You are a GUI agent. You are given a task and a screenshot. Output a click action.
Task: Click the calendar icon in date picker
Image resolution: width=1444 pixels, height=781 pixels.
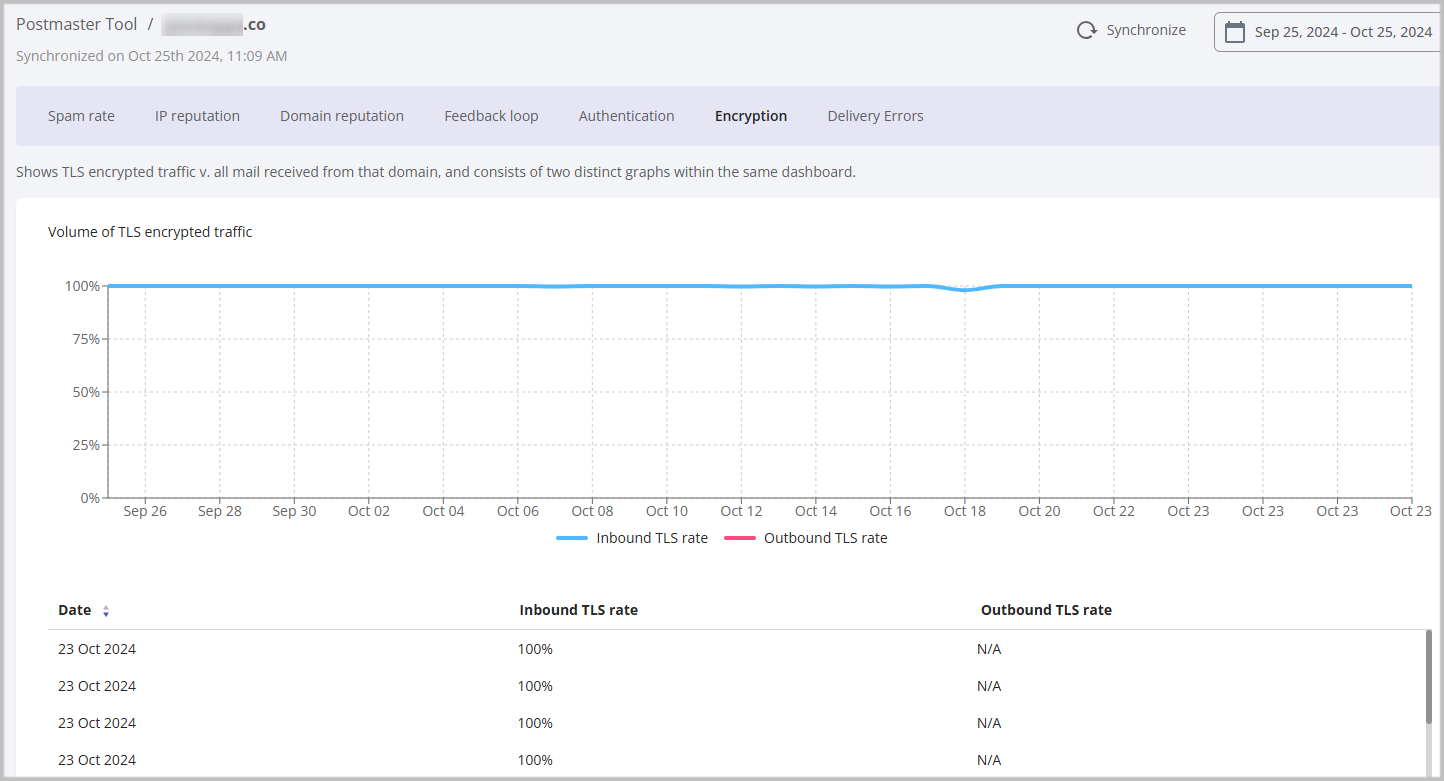point(1235,32)
